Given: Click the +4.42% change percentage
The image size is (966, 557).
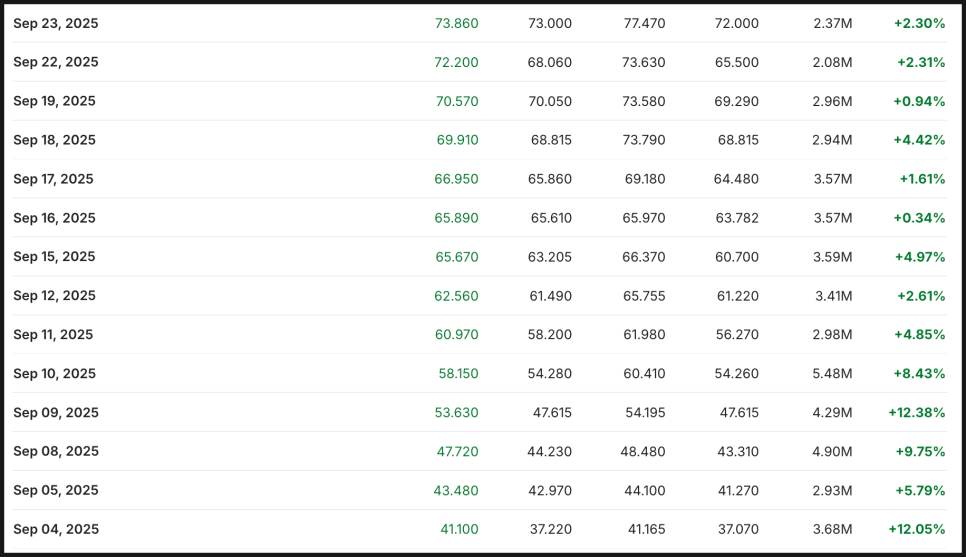Looking at the screenshot, I should pos(919,140).
